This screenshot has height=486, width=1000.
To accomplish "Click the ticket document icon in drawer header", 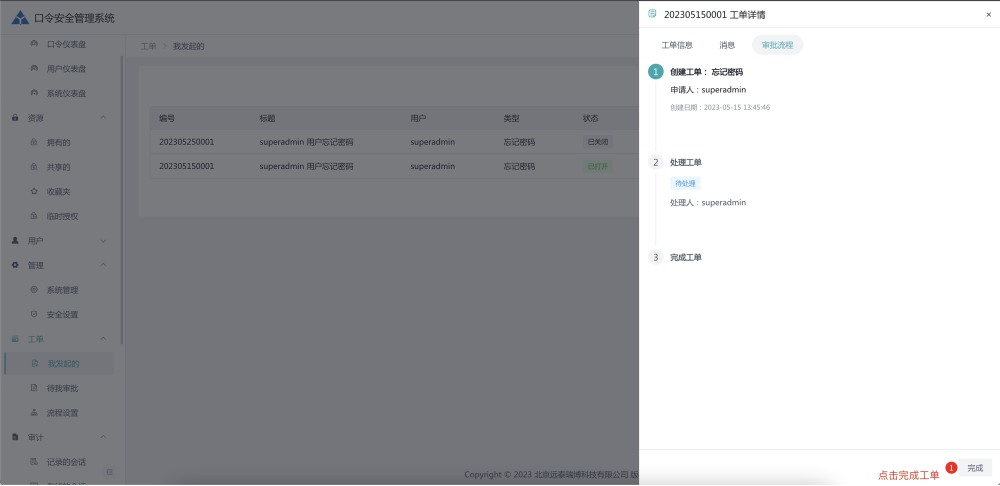I will 653,14.
